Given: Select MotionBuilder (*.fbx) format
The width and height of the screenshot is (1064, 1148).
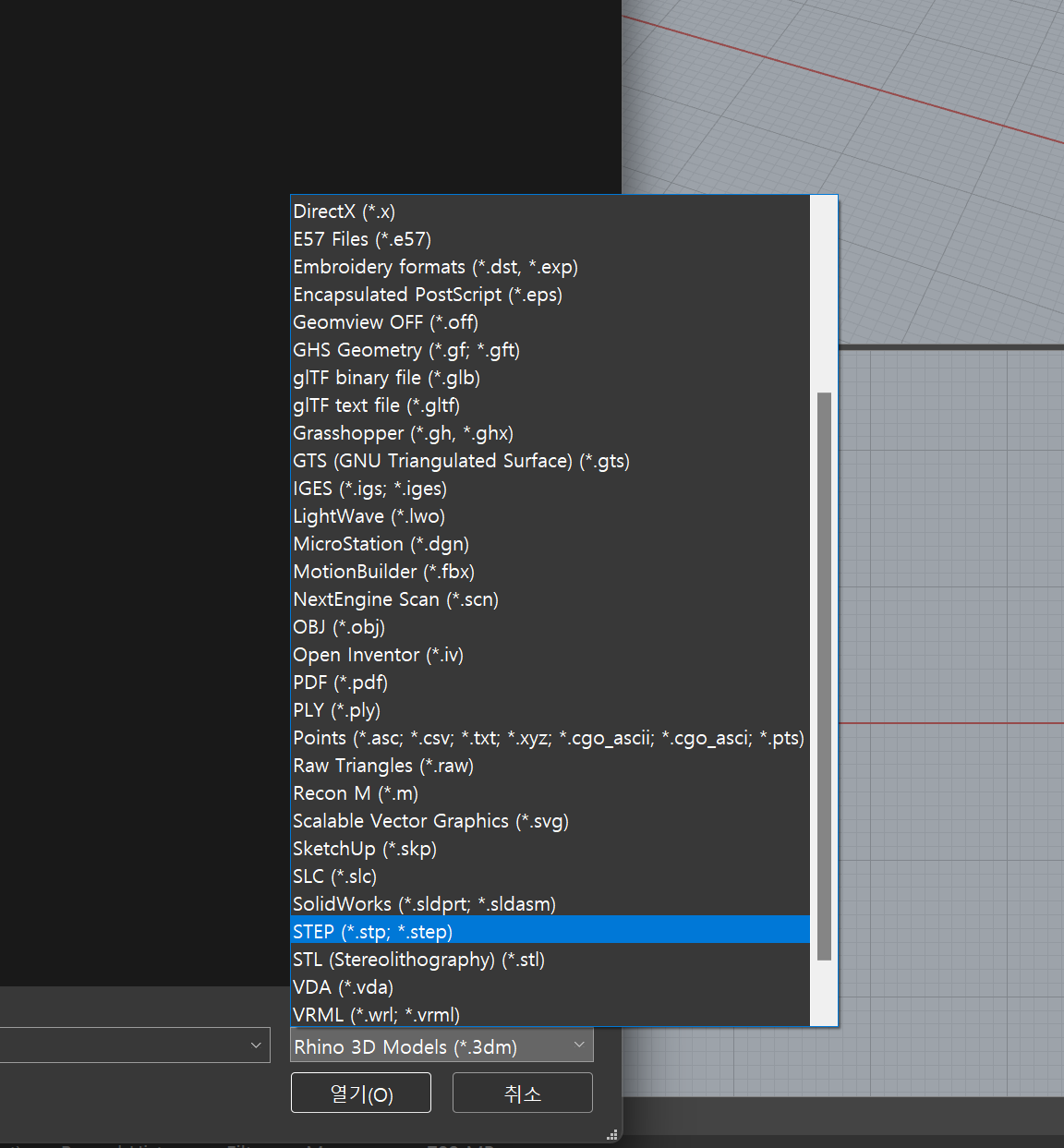Looking at the screenshot, I should (x=550, y=572).
